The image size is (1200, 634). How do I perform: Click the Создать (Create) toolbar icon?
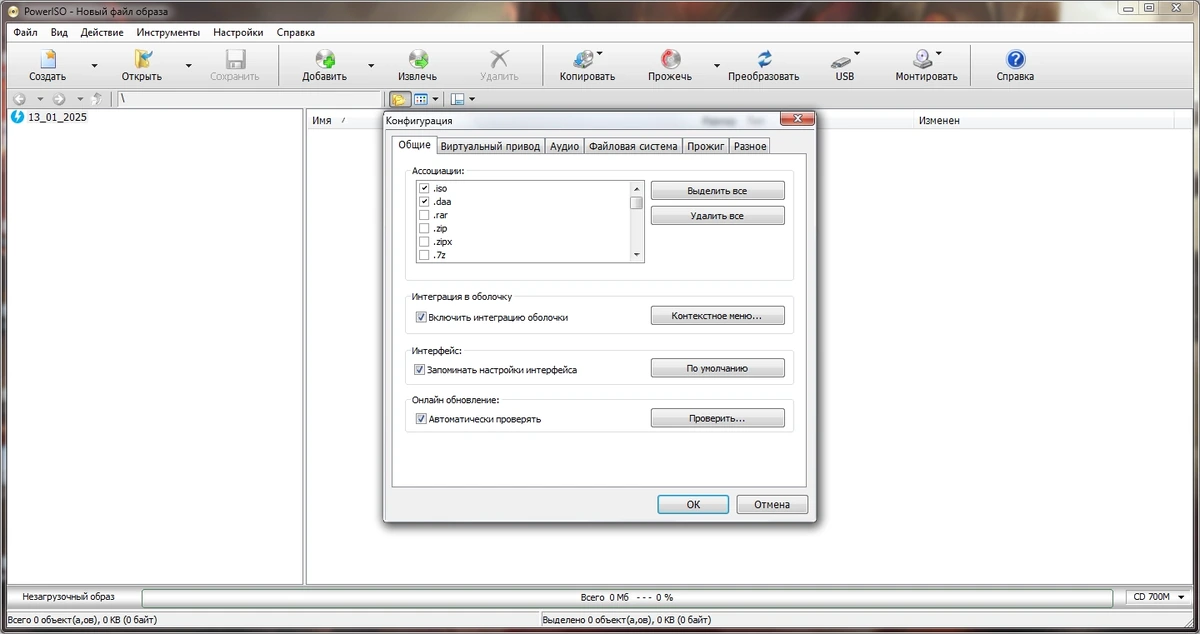coord(48,60)
